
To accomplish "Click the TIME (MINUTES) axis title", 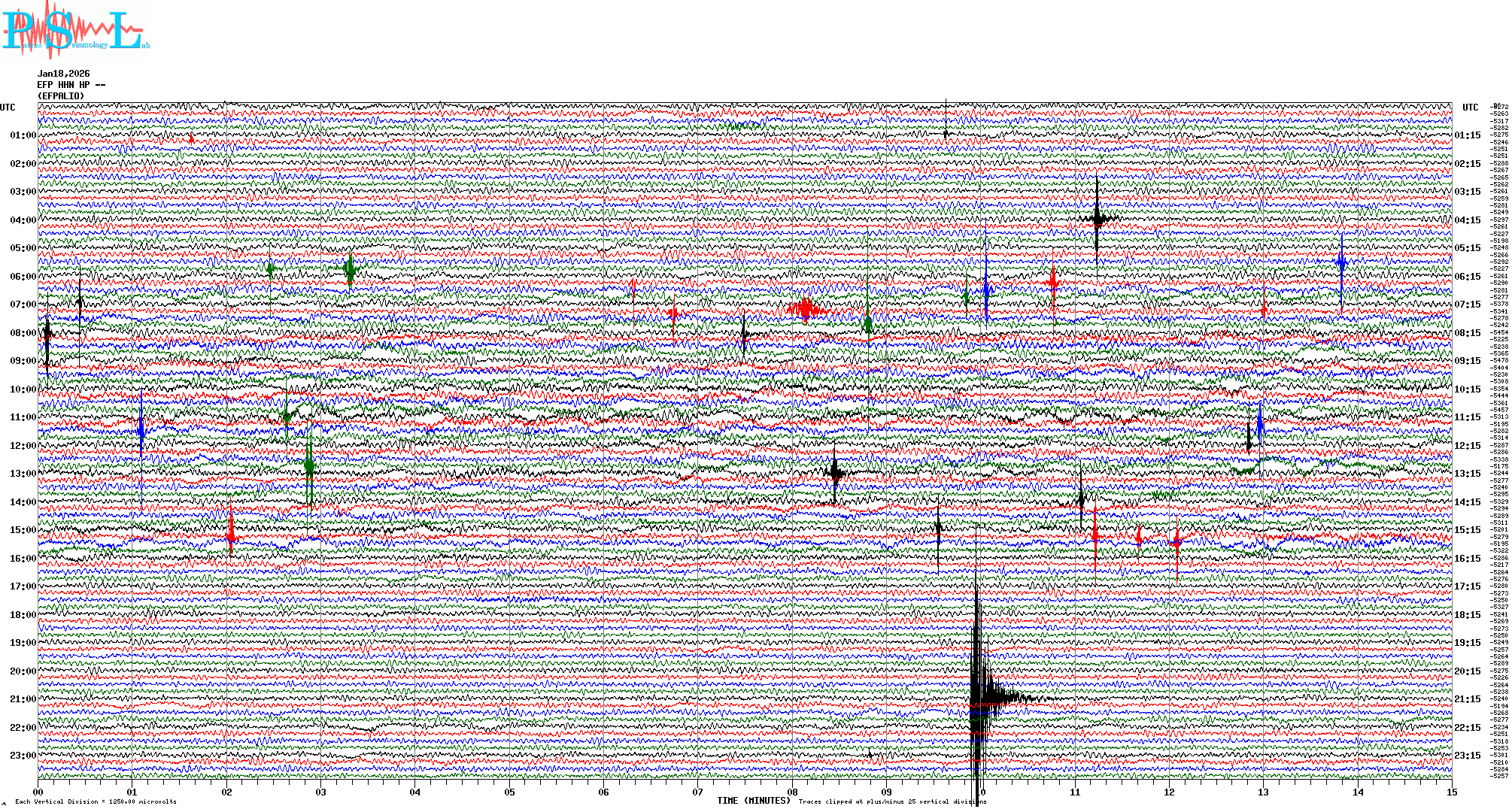I will [754, 801].
